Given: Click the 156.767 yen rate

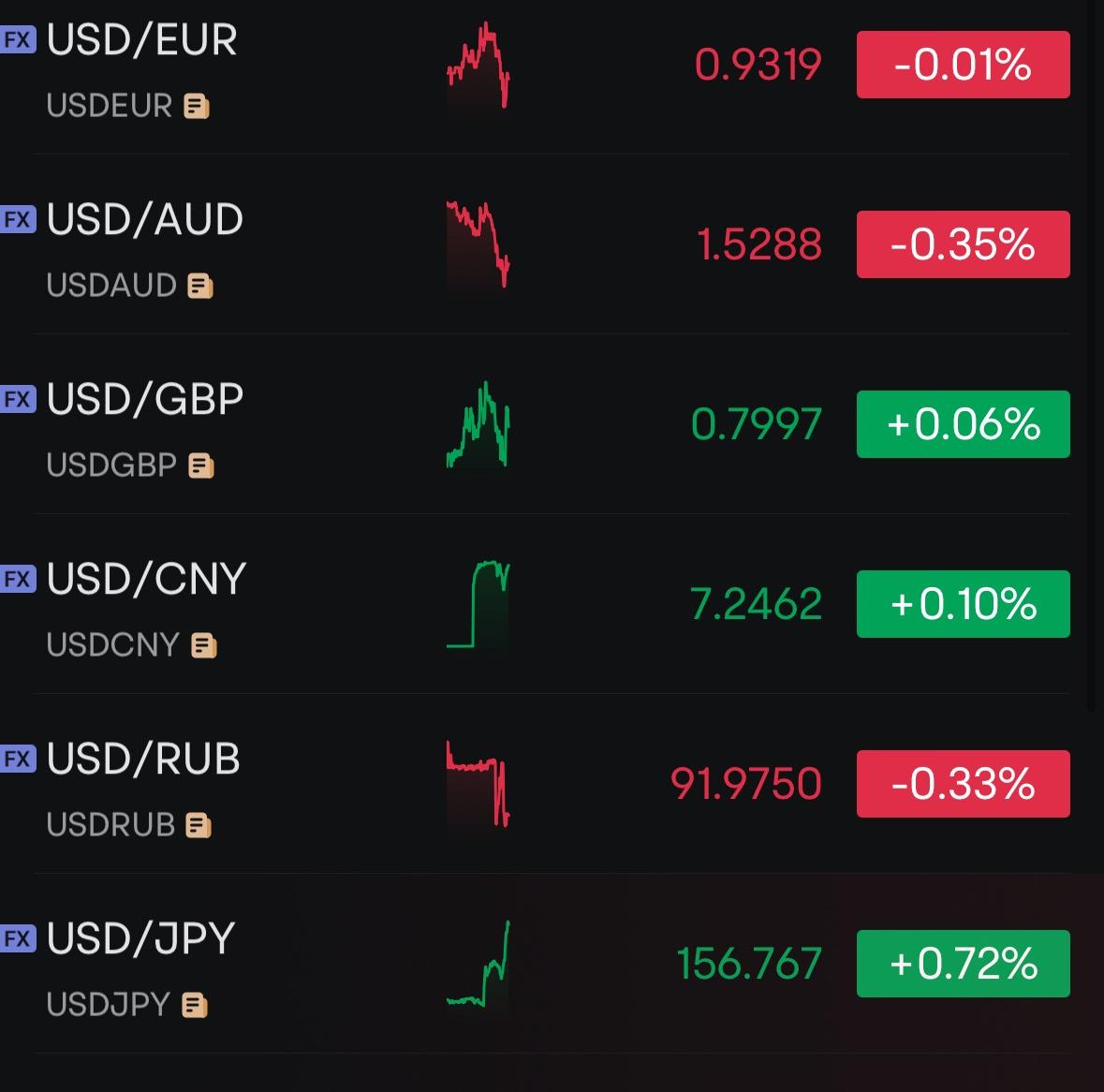Looking at the screenshot, I should click(x=749, y=964).
